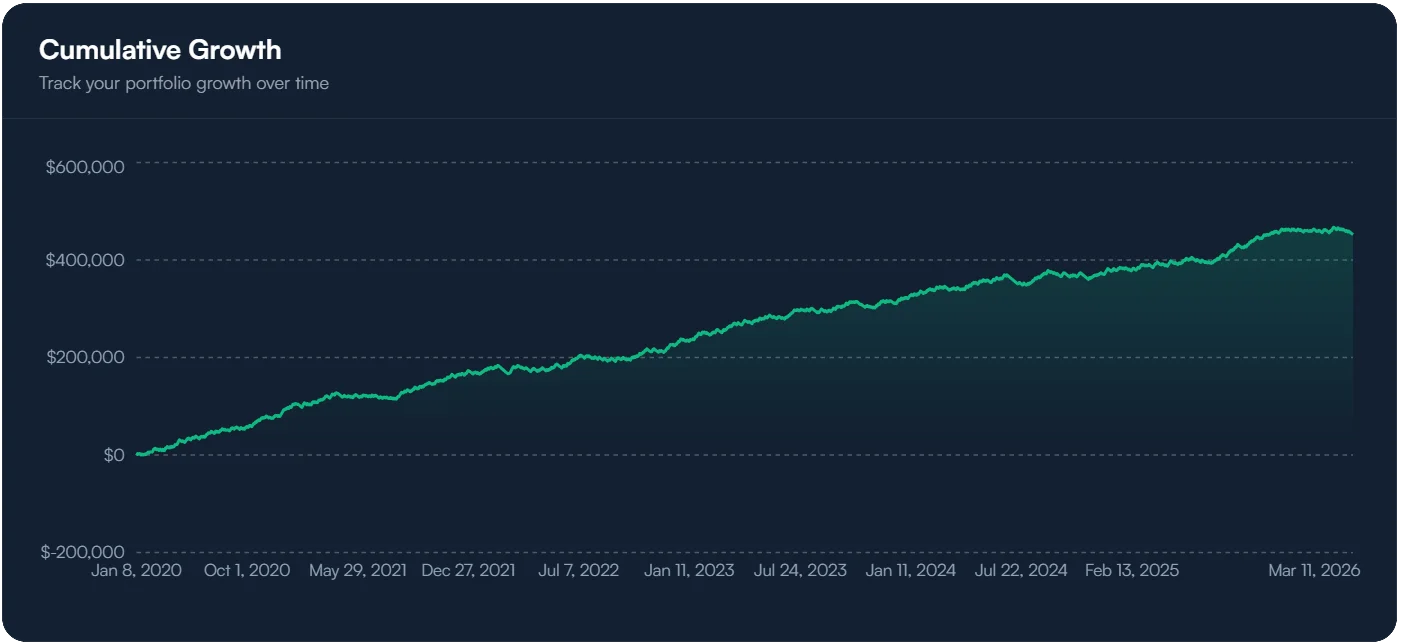Select the $200,000 y-axis label
The height and width of the screenshot is (643, 1401).
(85, 357)
